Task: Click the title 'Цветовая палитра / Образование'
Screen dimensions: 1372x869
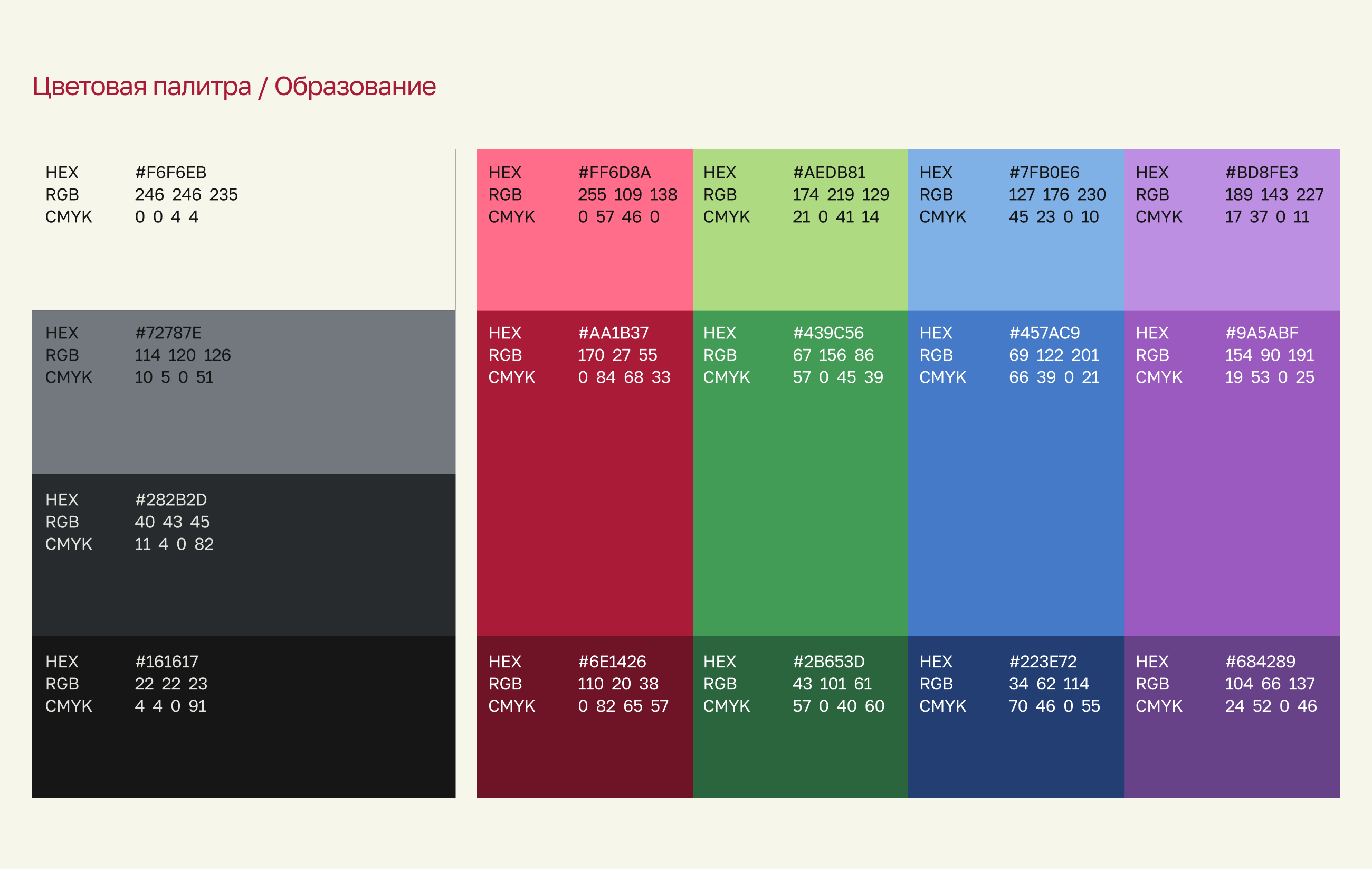Action: 234,87
